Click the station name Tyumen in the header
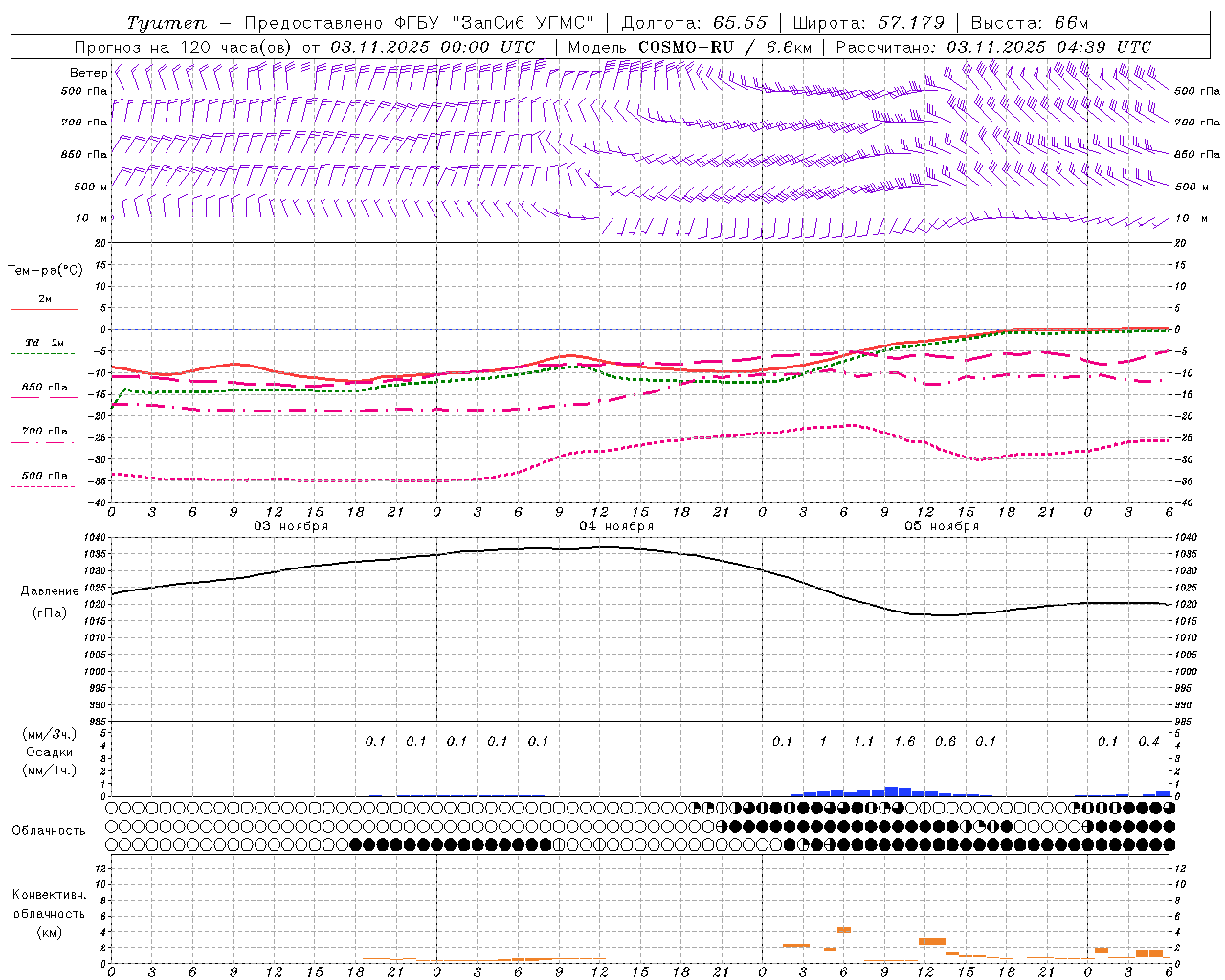The width and height of the screenshot is (1225, 980). 167,23
